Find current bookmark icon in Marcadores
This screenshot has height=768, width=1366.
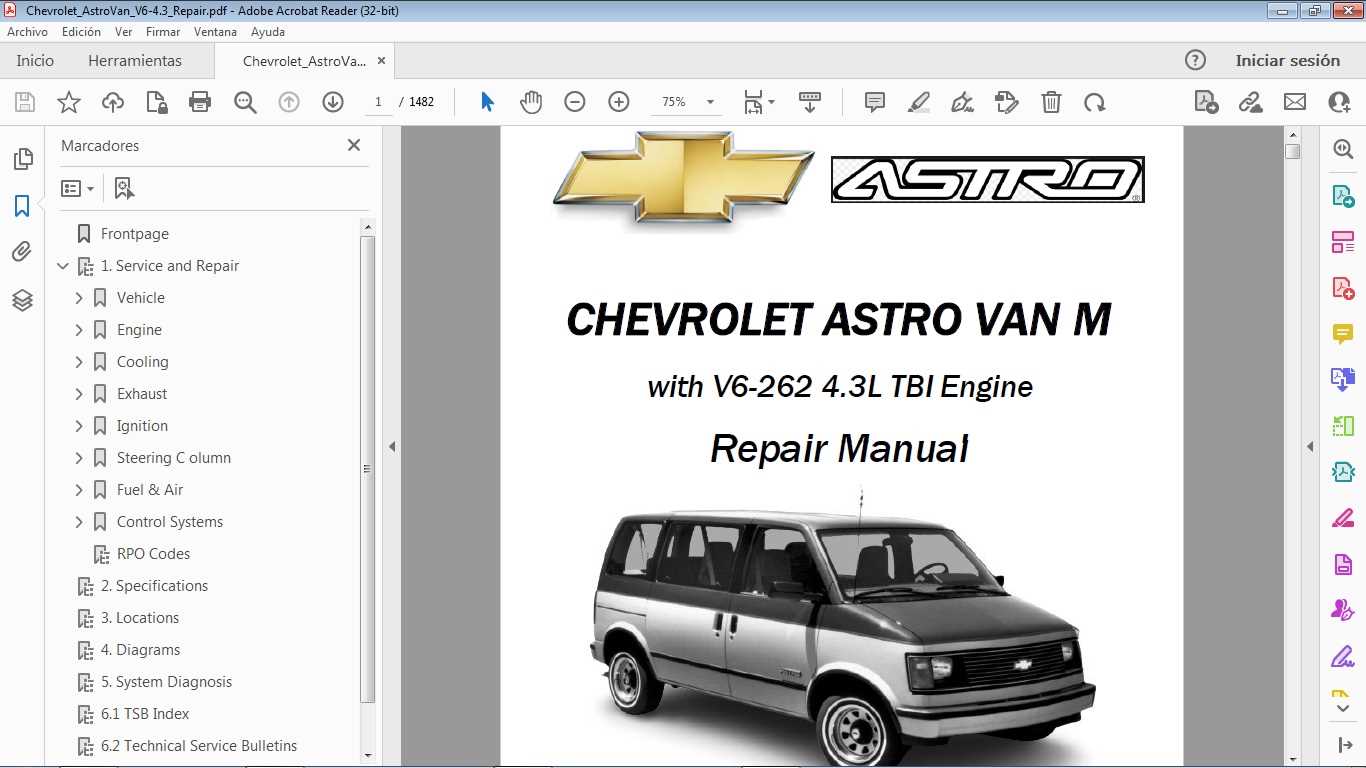pos(124,188)
